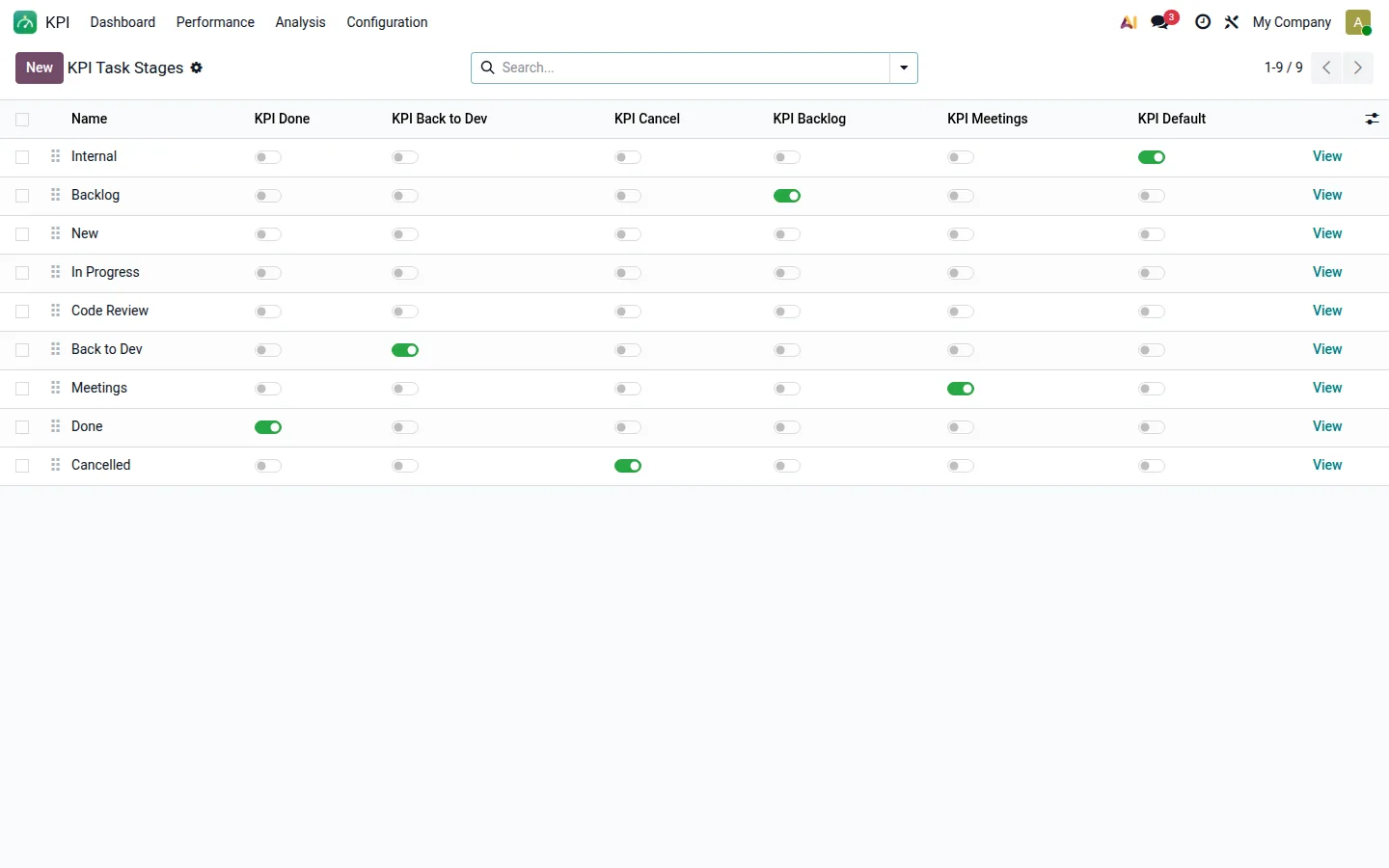Grab the drag handle of the Done row

[x=56, y=426]
